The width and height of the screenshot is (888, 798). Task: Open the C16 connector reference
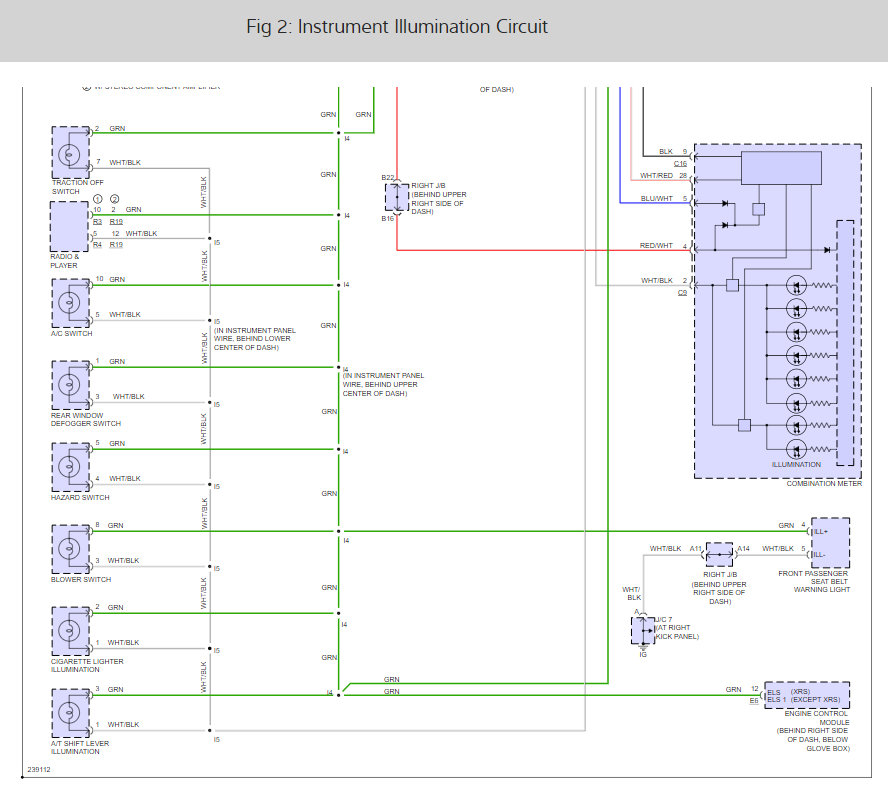680,163
